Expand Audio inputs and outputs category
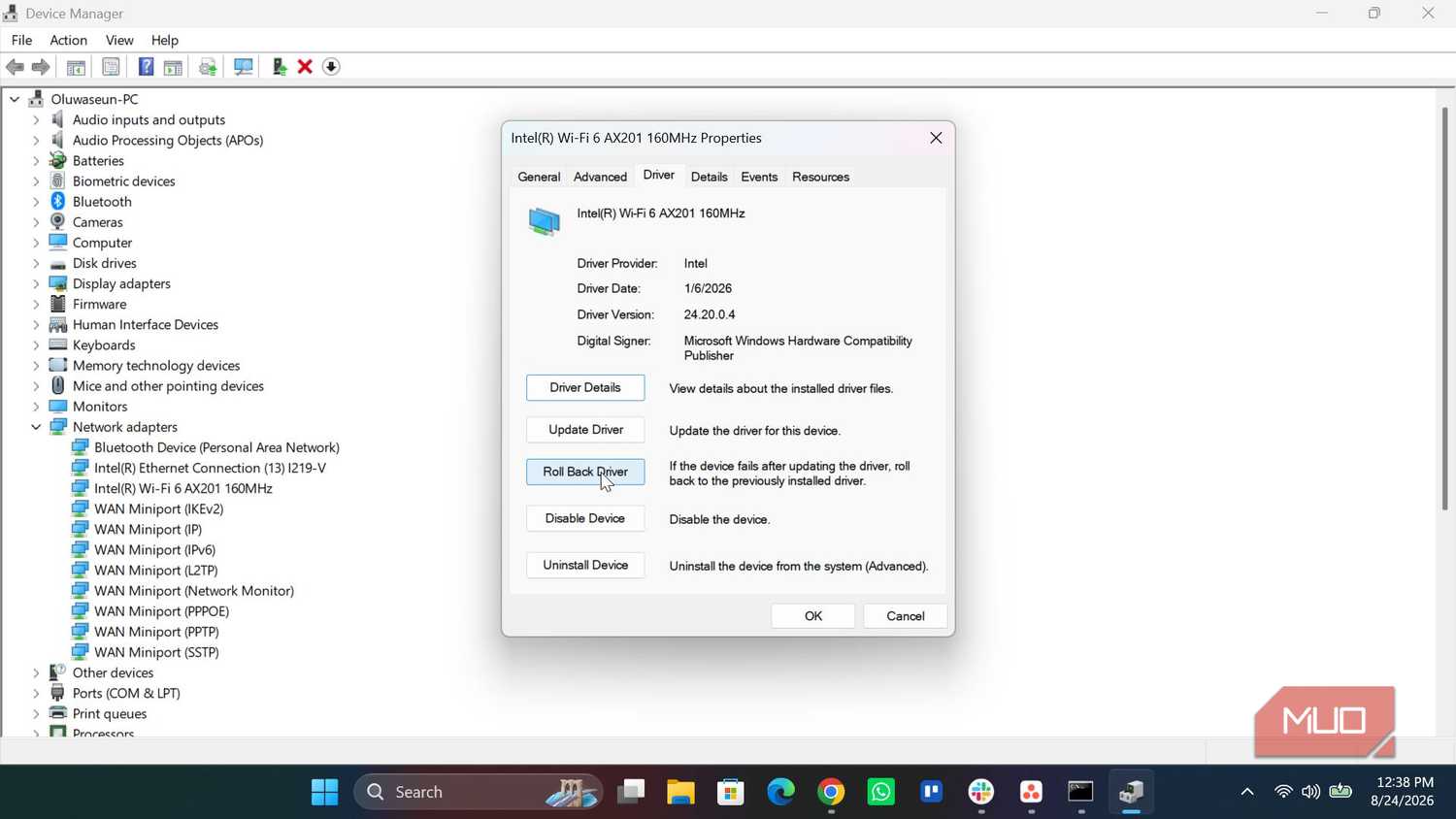 pyautogui.click(x=36, y=119)
